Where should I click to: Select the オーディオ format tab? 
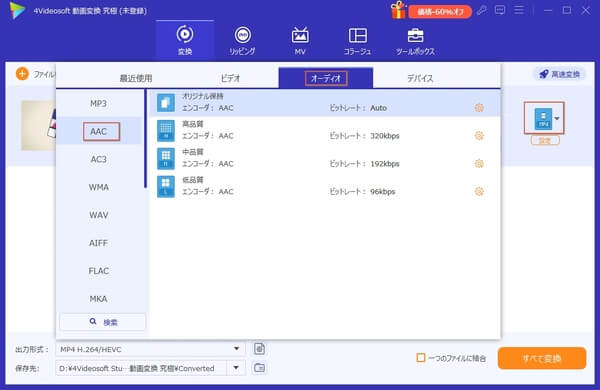click(326, 78)
